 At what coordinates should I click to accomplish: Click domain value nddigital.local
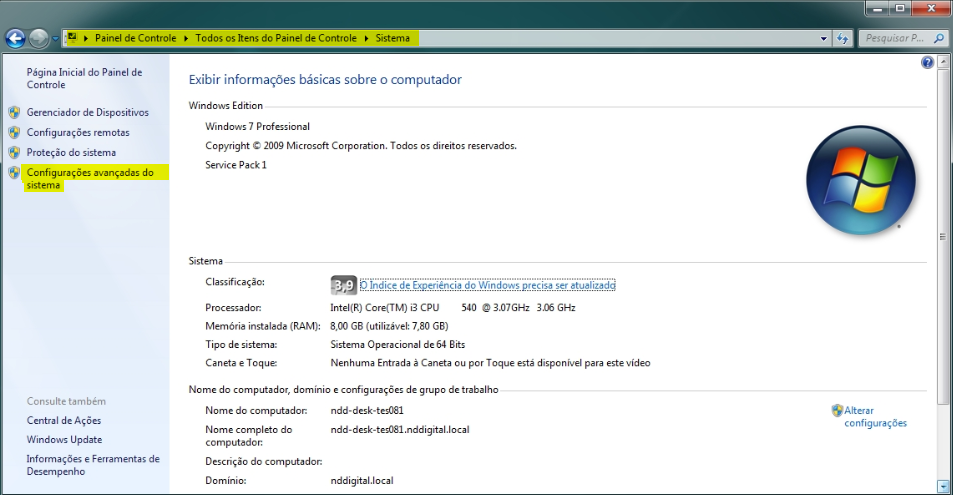(362, 480)
